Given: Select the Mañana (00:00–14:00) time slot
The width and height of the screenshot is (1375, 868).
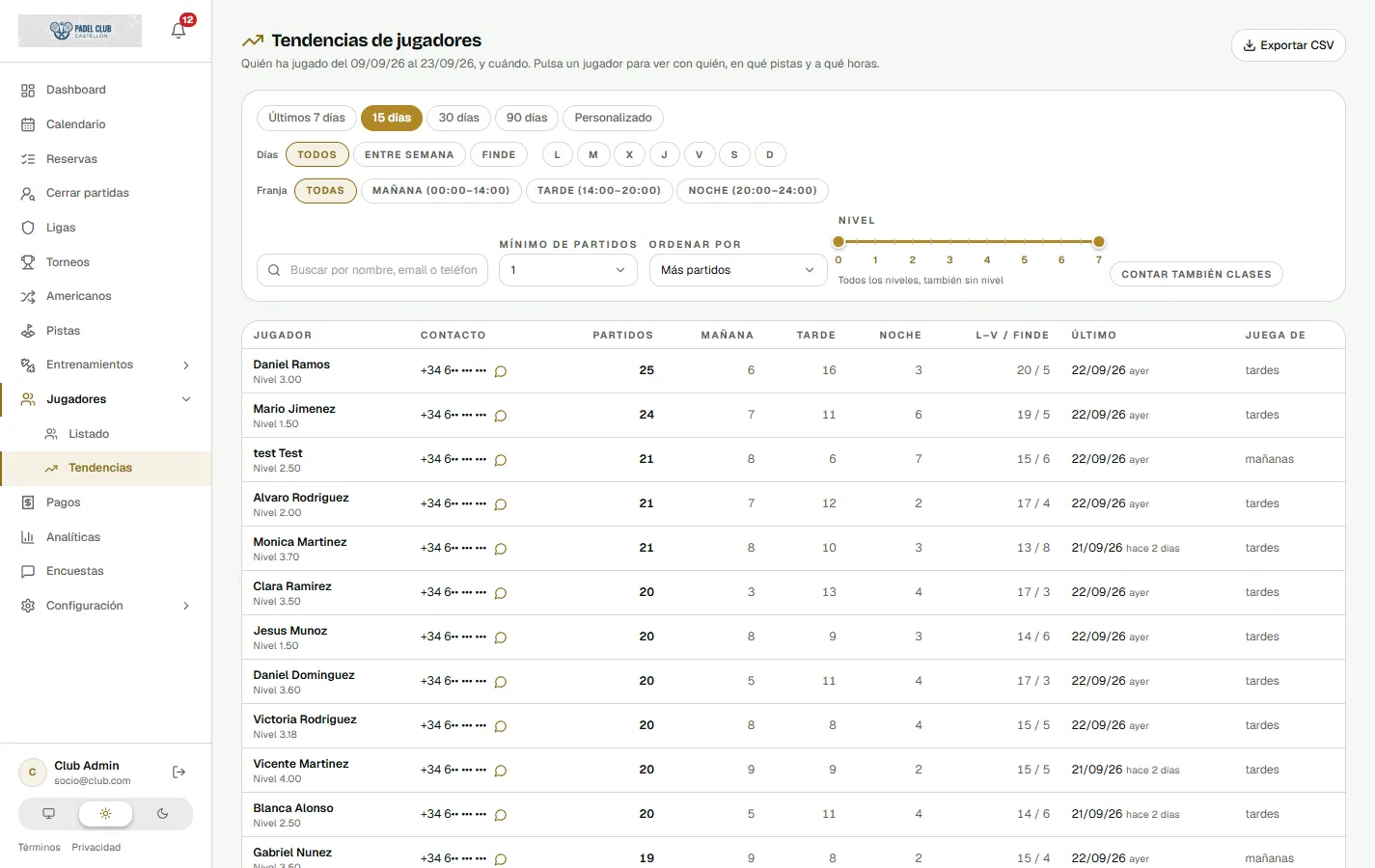Looking at the screenshot, I should coord(441,191).
